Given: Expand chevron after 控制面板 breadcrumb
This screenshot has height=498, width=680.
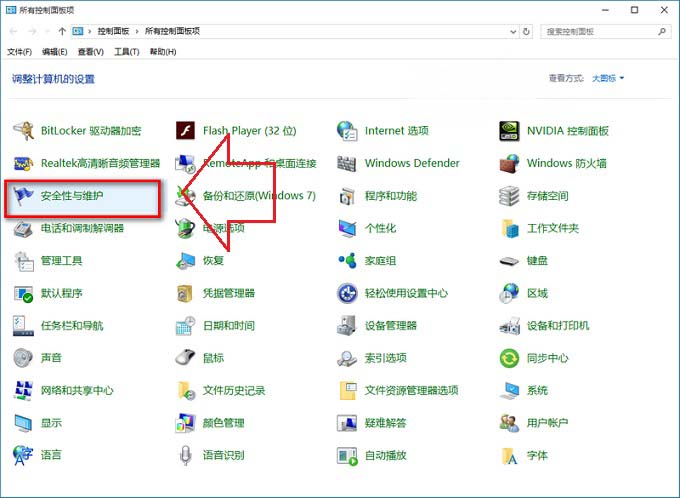Looking at the screenshot, I should 137,31.
